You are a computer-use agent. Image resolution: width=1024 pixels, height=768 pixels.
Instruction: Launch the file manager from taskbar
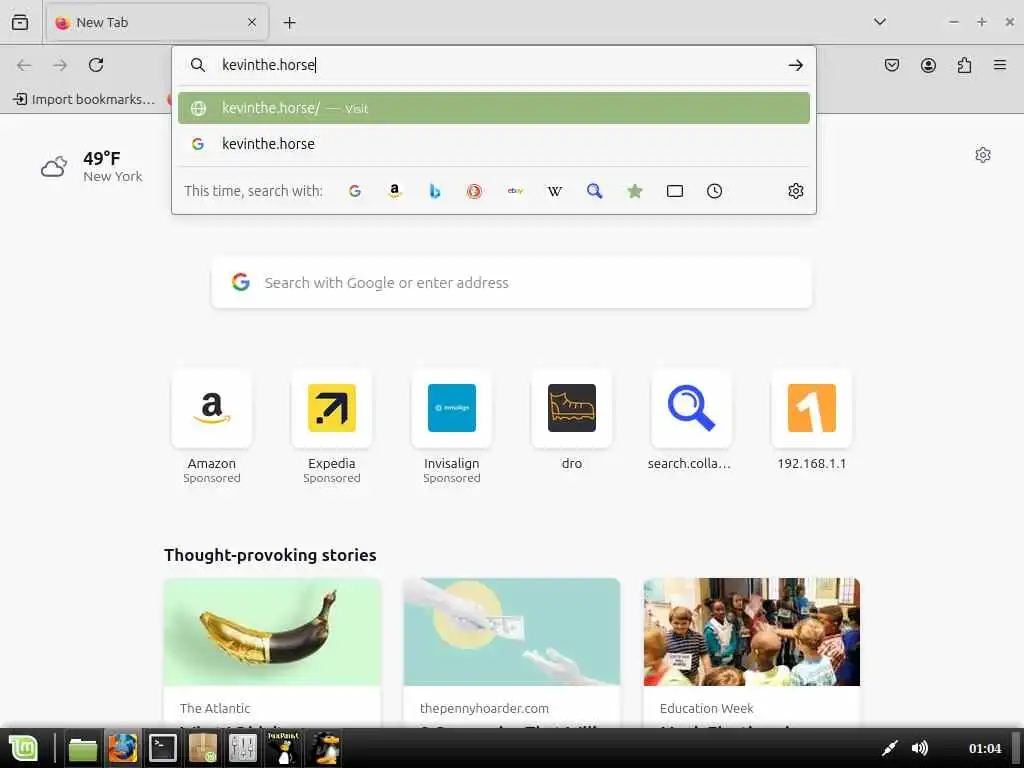(82, 748)
